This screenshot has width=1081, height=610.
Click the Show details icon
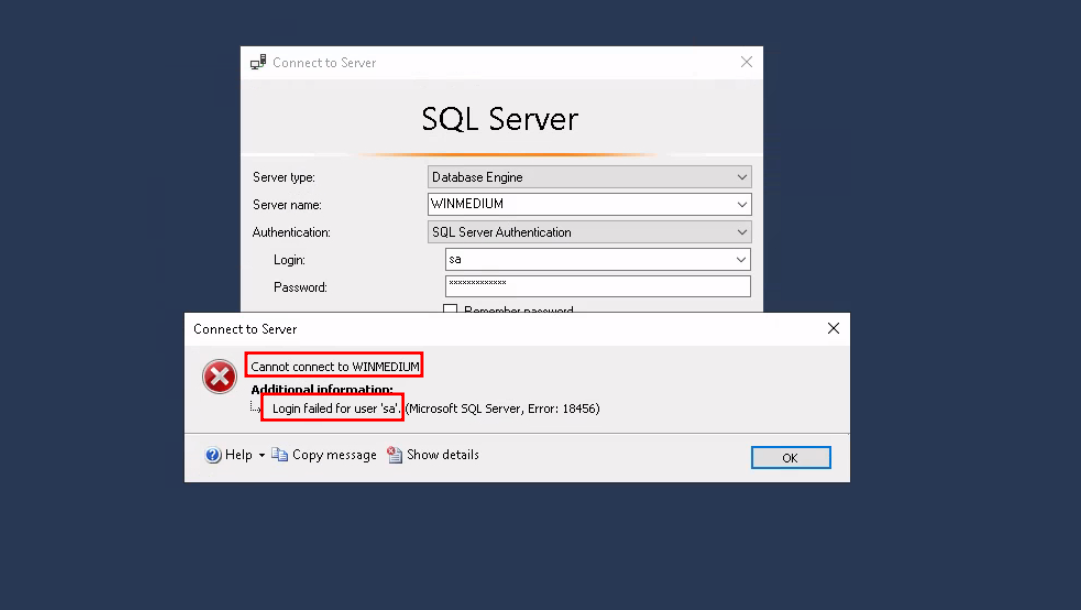pos(395,455)
